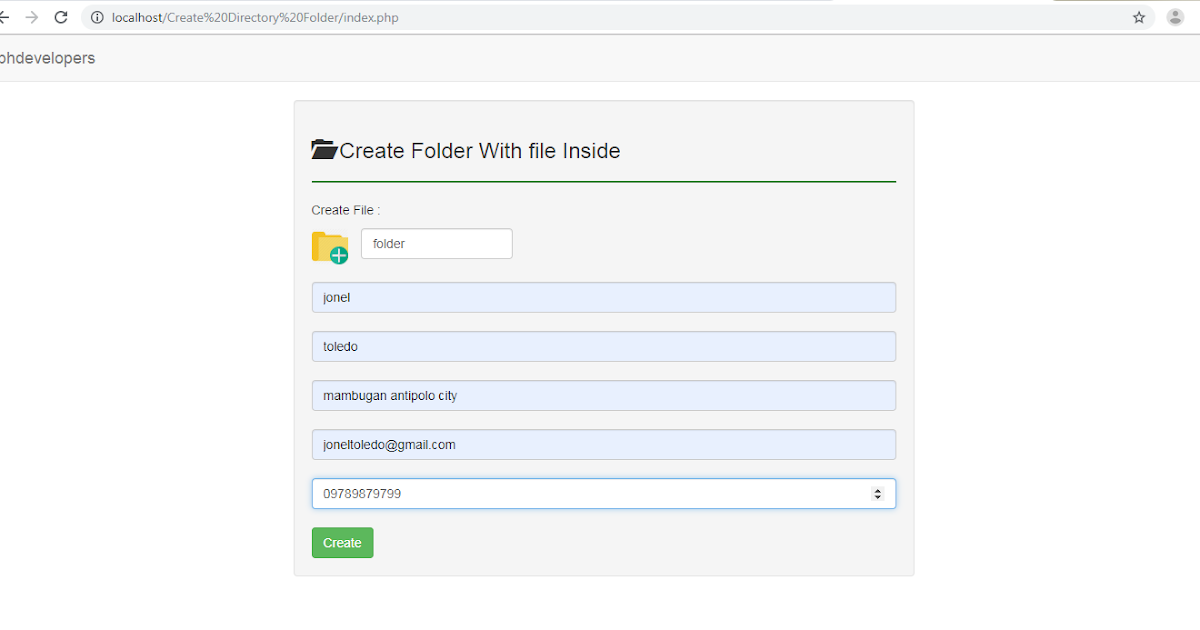Click the upper arrow of the phone number stepper

point(879,489)
